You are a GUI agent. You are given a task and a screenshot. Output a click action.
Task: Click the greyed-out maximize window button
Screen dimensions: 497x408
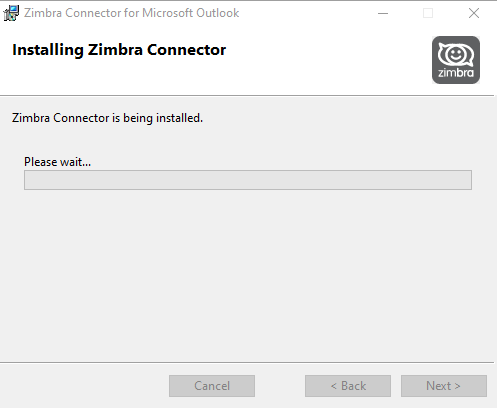(428, 13)
